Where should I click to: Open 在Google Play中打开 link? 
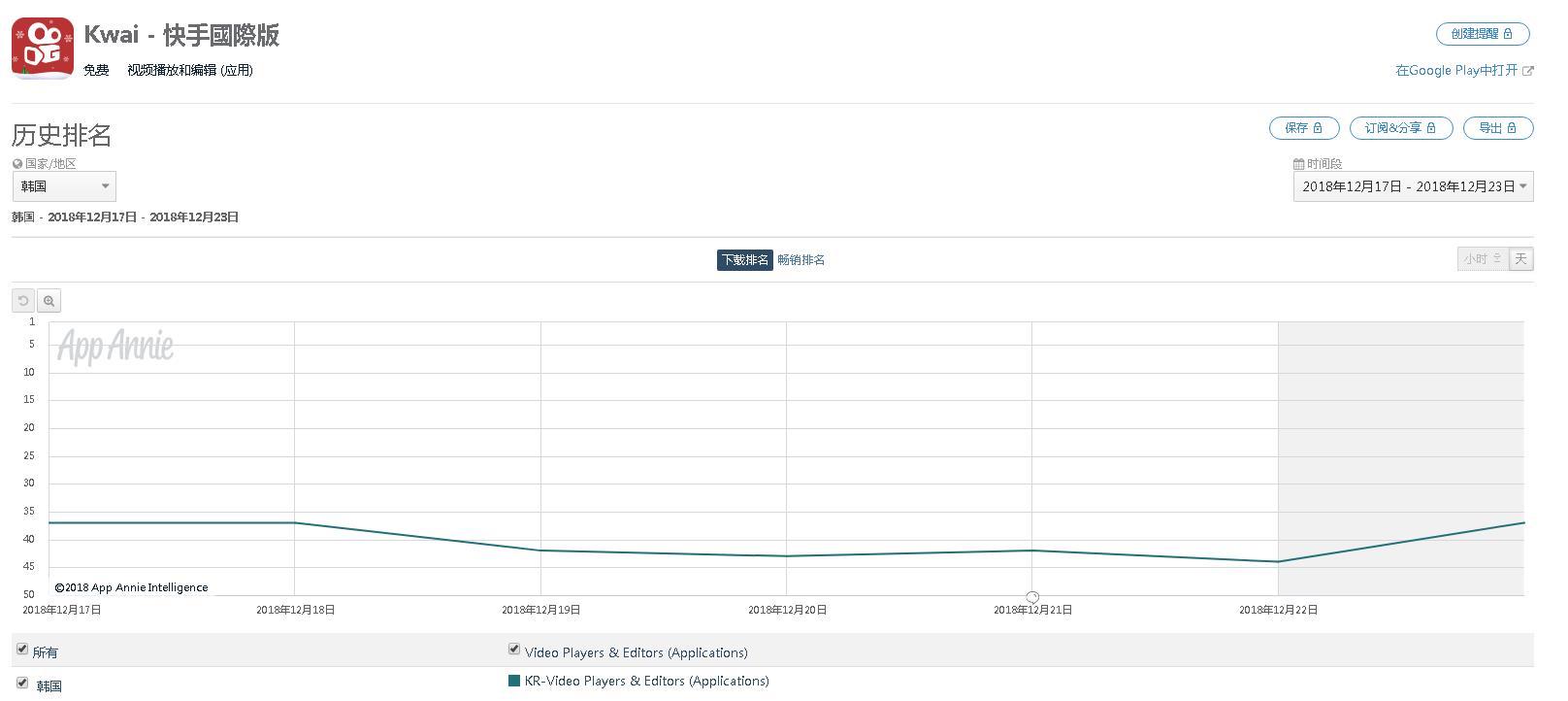pos(1456,71)
